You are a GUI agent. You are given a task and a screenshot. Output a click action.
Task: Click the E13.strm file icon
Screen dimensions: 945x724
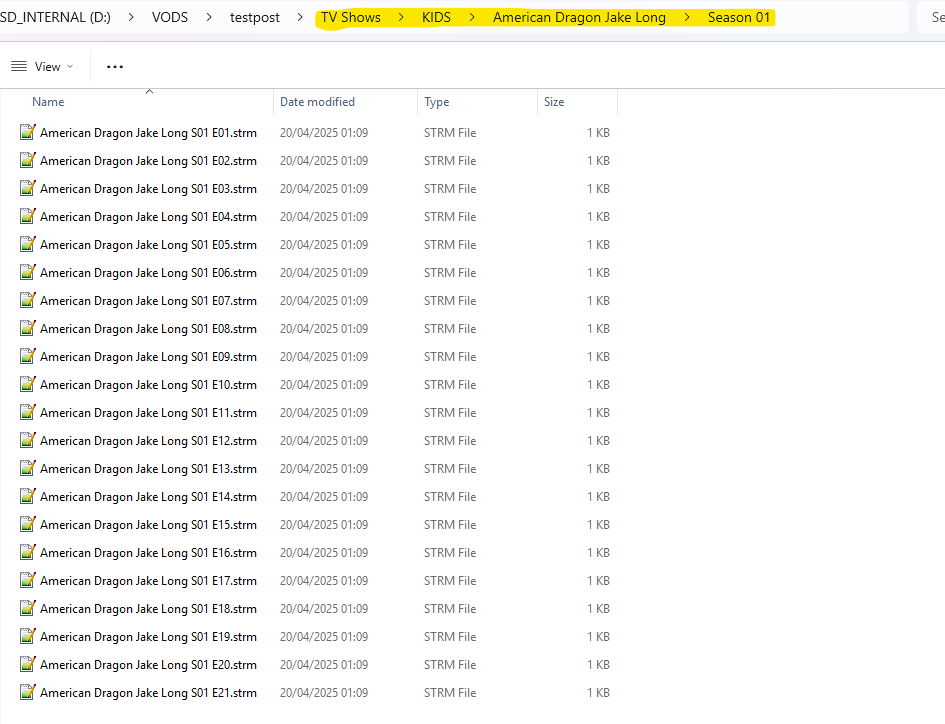[x=27, y=468]
